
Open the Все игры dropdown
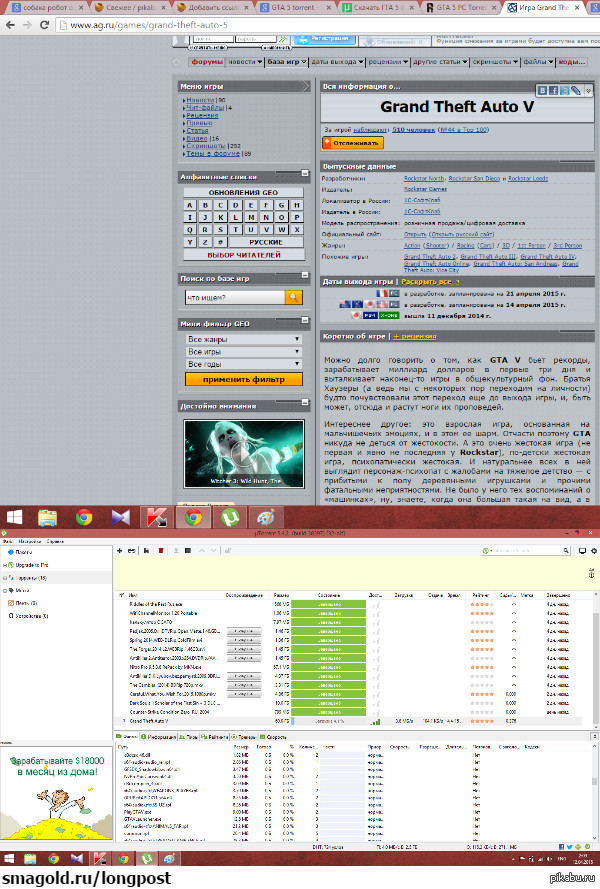pos(244,352)
